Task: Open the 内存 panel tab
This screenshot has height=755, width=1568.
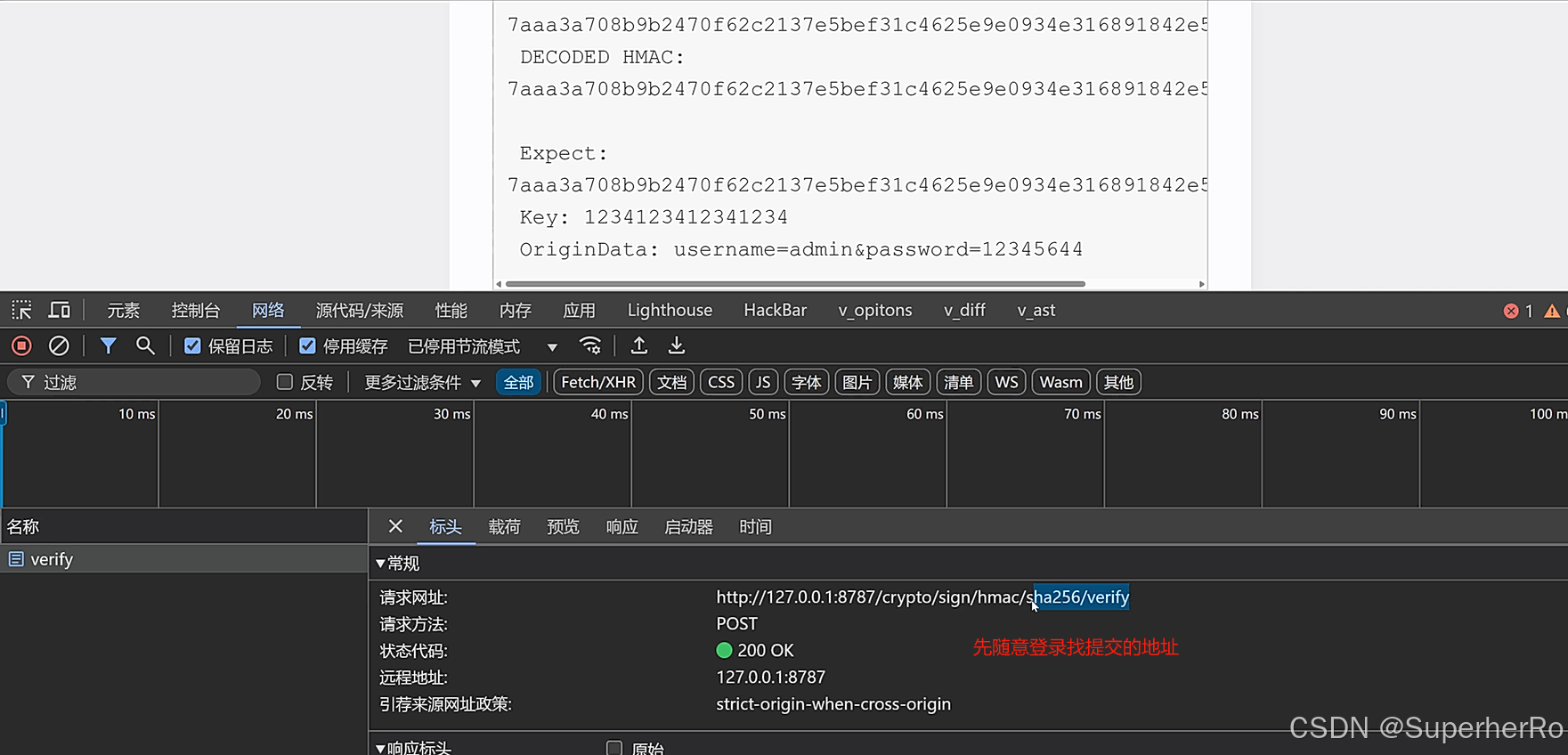Action: pyautogui.click(x=516, y=310)
